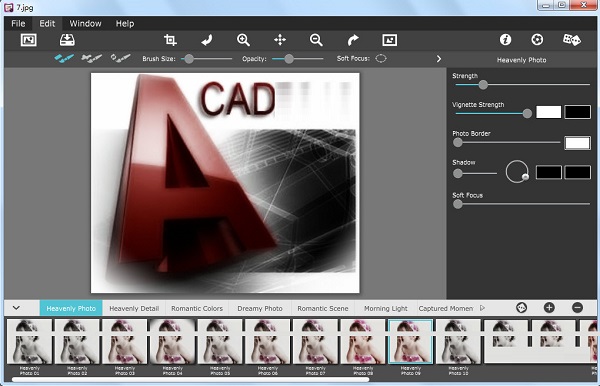
Task: Click the add preset plus button
Action: pos(549,308)
